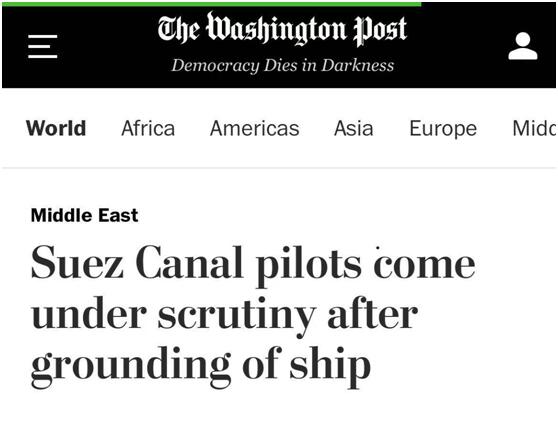The width and height of the screenshot is (558, 430).
Task: Open the bold Middle East category label
Action: tap(84, 215)
